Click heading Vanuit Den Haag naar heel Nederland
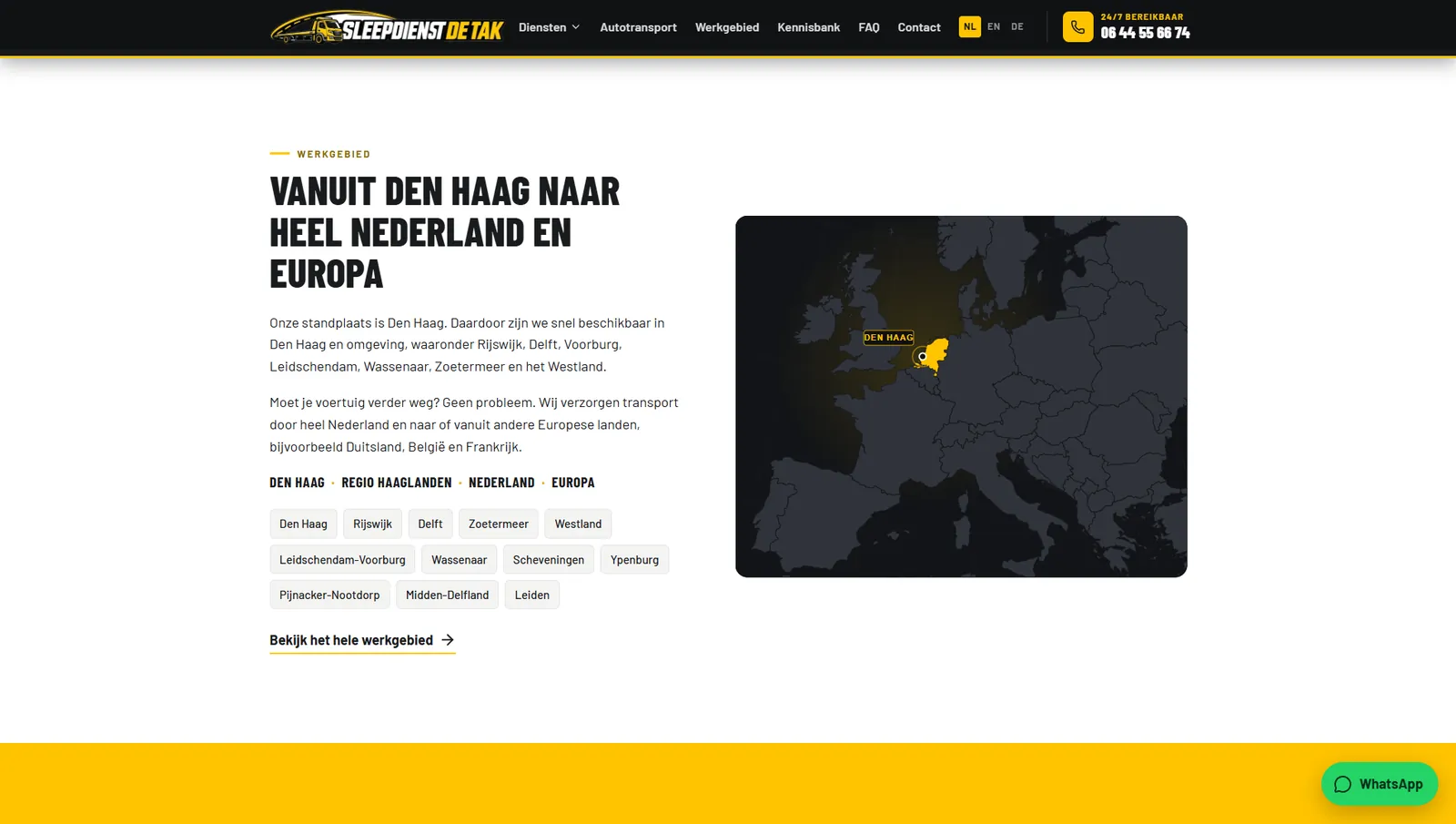This screenshot has height=824, width=1456. click(x=445, y=232)
